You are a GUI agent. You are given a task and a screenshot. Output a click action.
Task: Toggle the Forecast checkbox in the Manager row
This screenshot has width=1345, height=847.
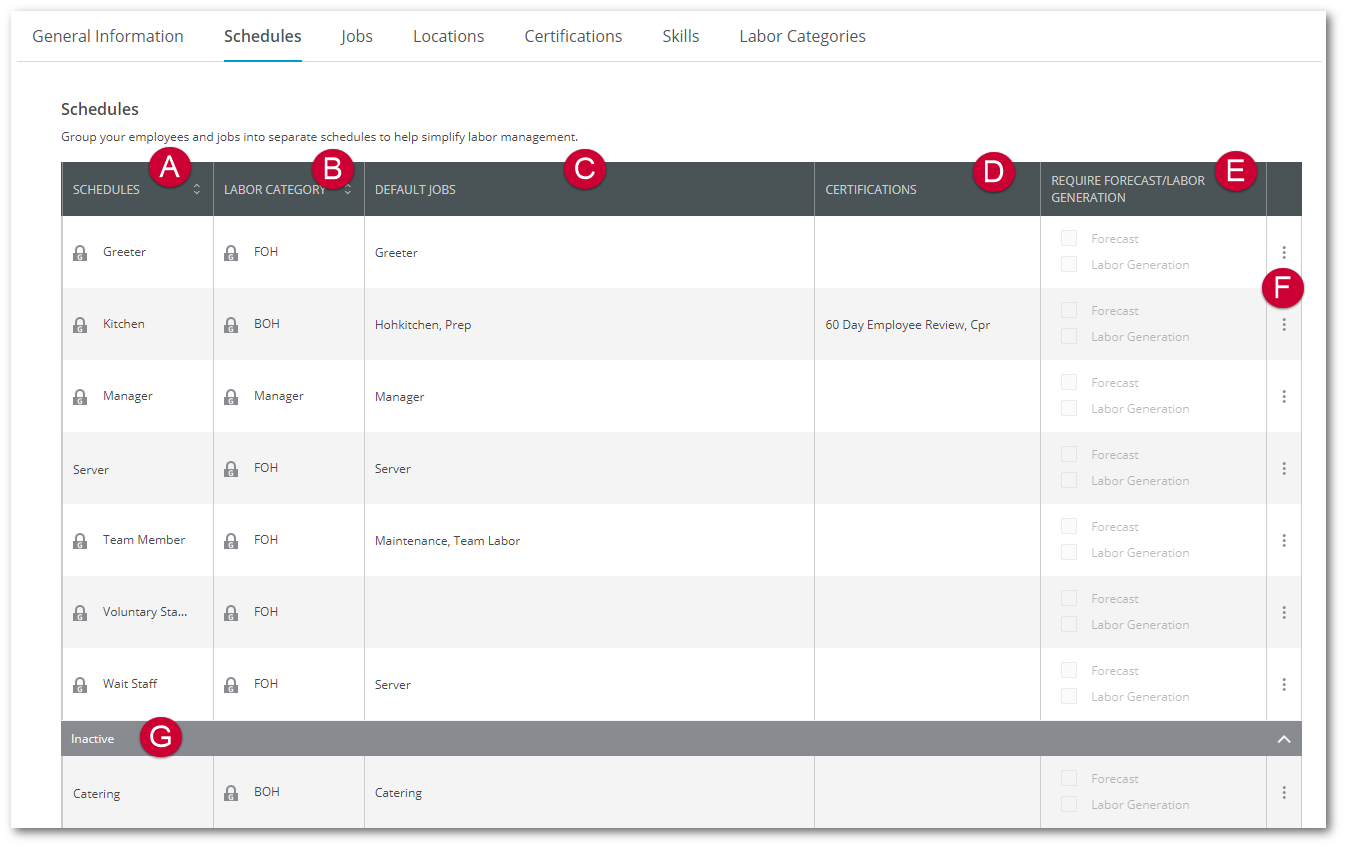click(x=1069, y=382)
